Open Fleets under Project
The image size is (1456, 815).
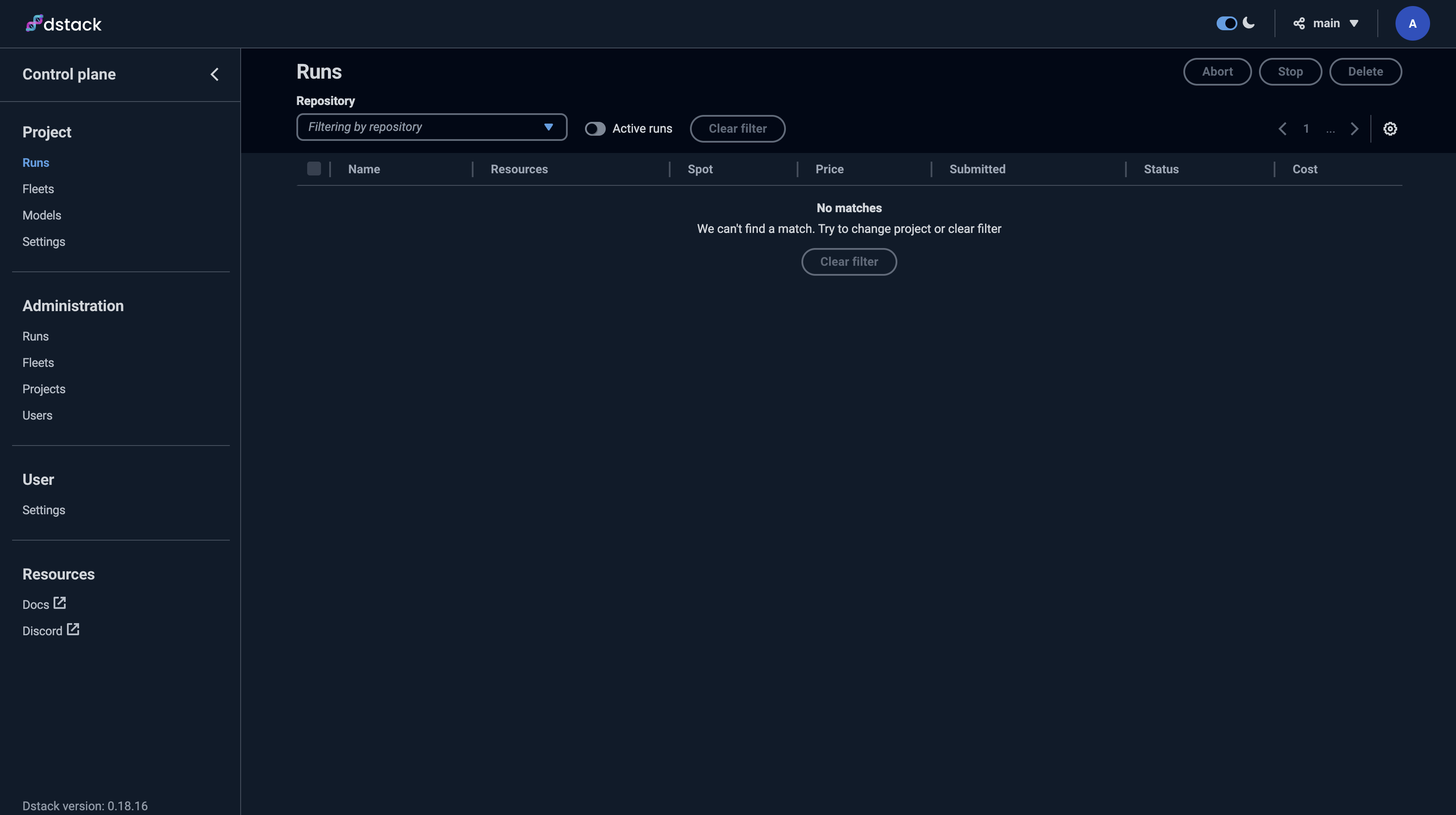(x=38, y=189)
